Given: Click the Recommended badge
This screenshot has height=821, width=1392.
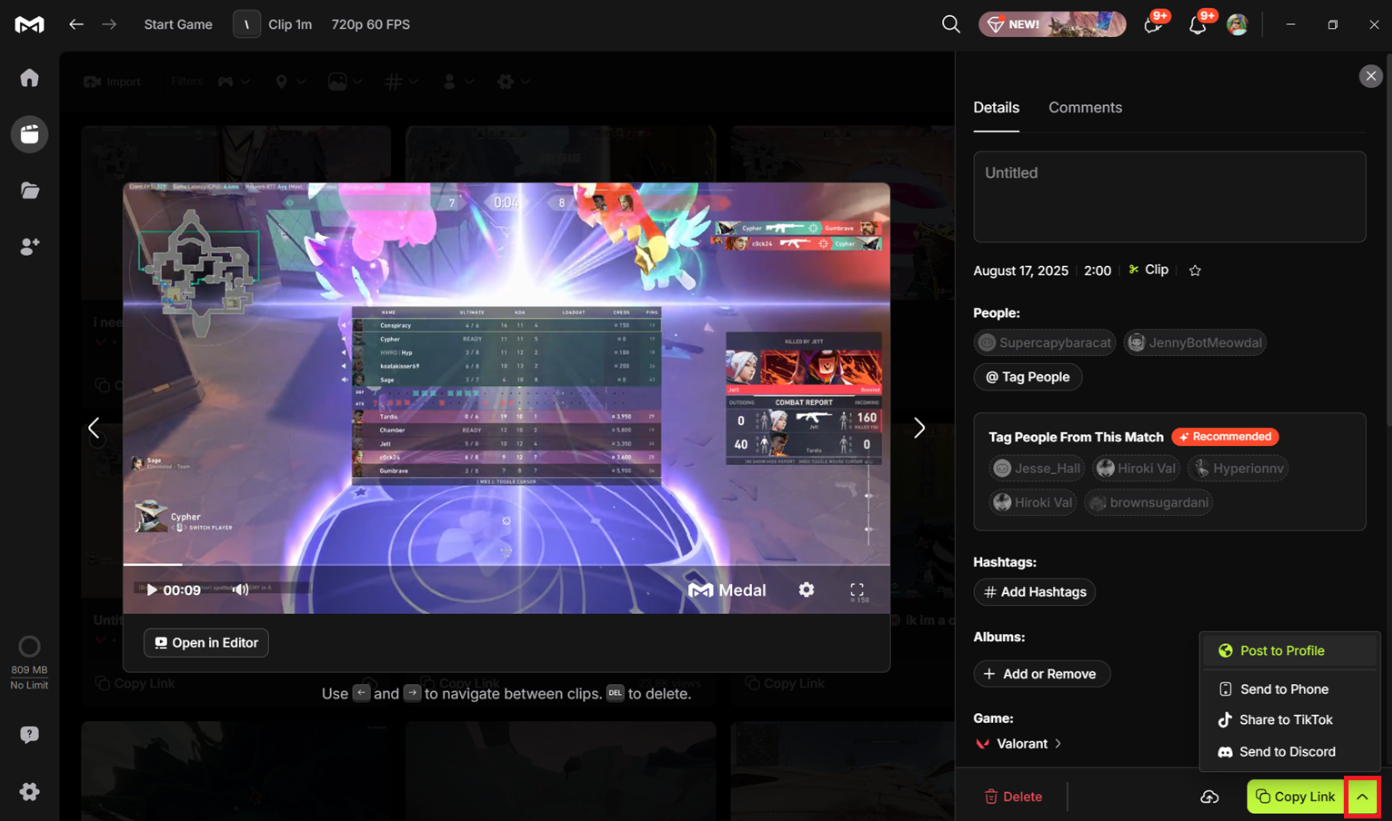Looking at the screenshot, I should click(1225, 437).
